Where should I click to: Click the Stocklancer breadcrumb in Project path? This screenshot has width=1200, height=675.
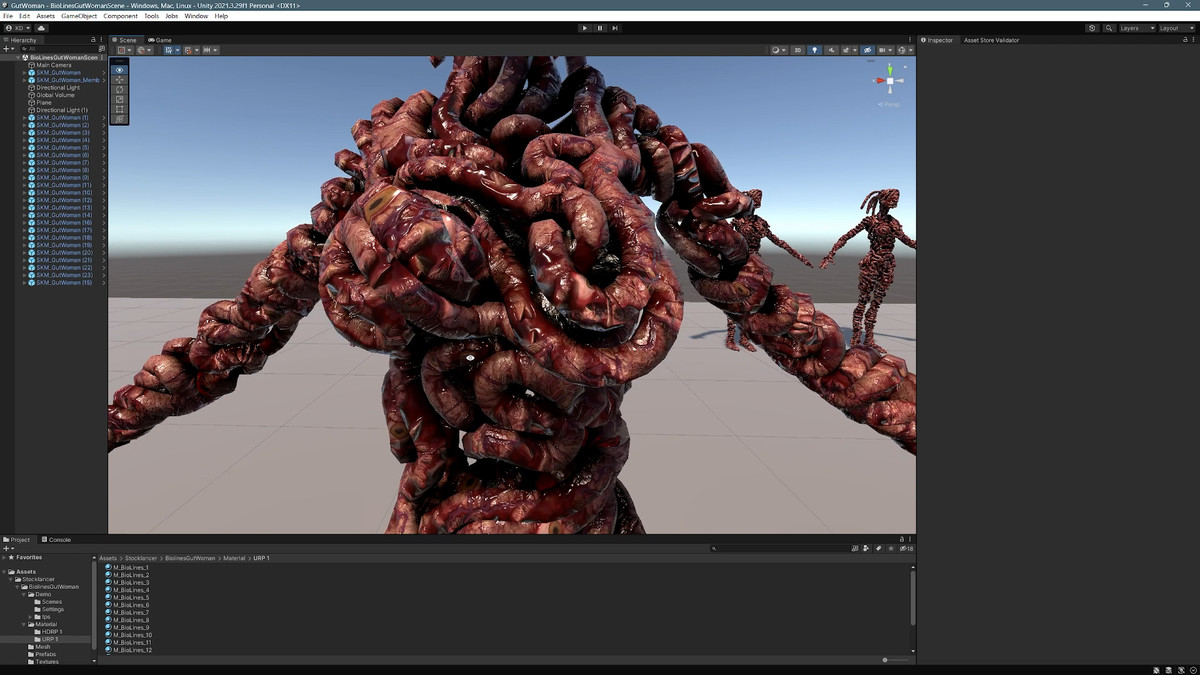click(x=142, y=558)
